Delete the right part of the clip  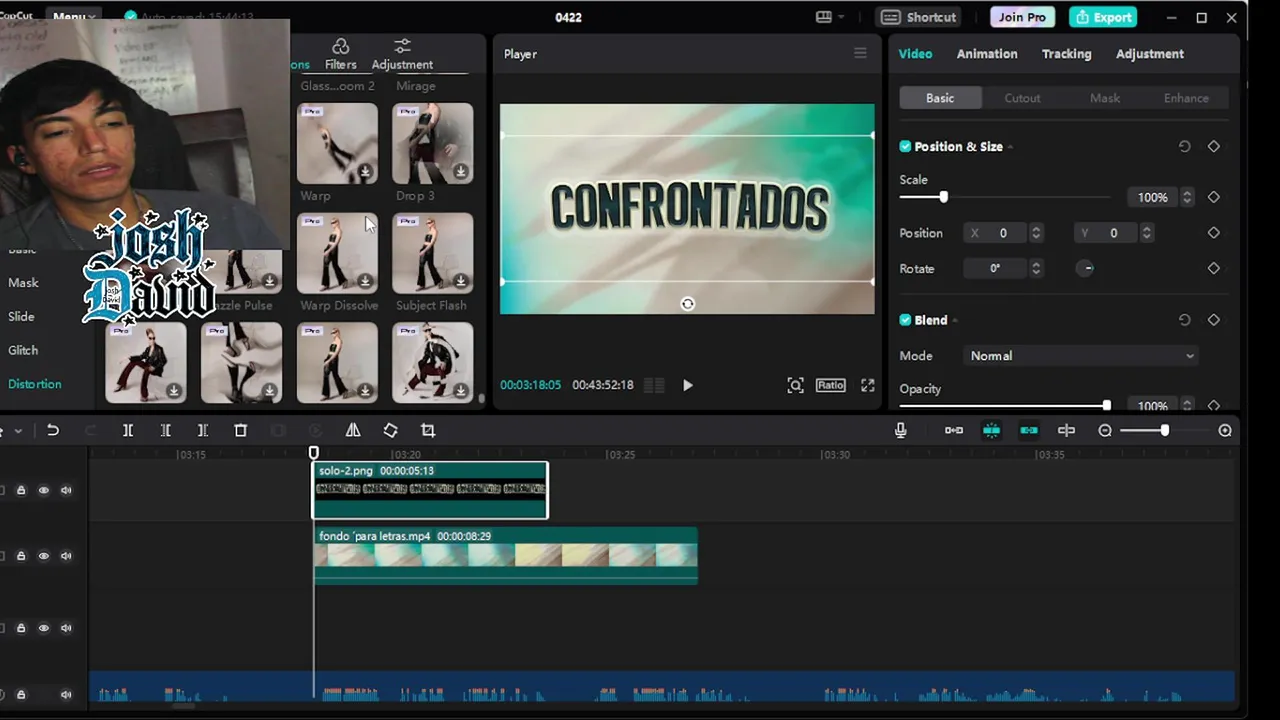203,430
